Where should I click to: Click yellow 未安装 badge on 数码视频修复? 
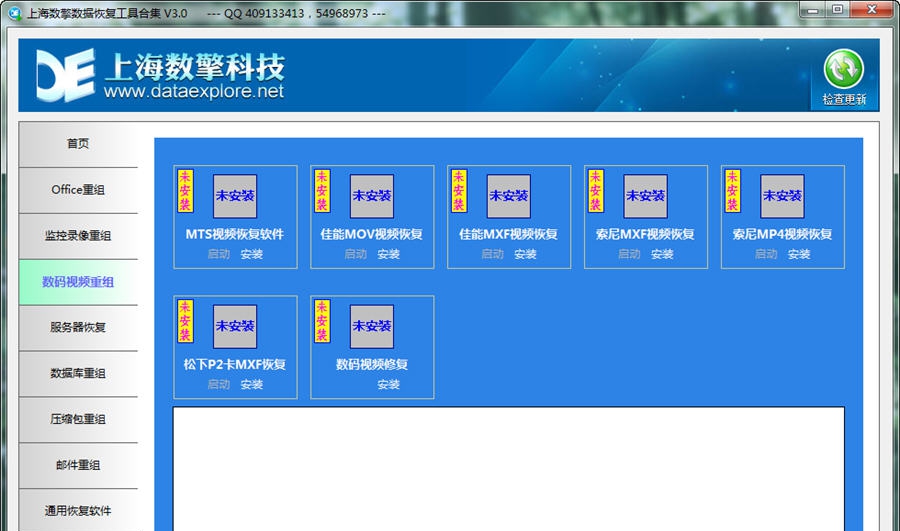(322, 321)
